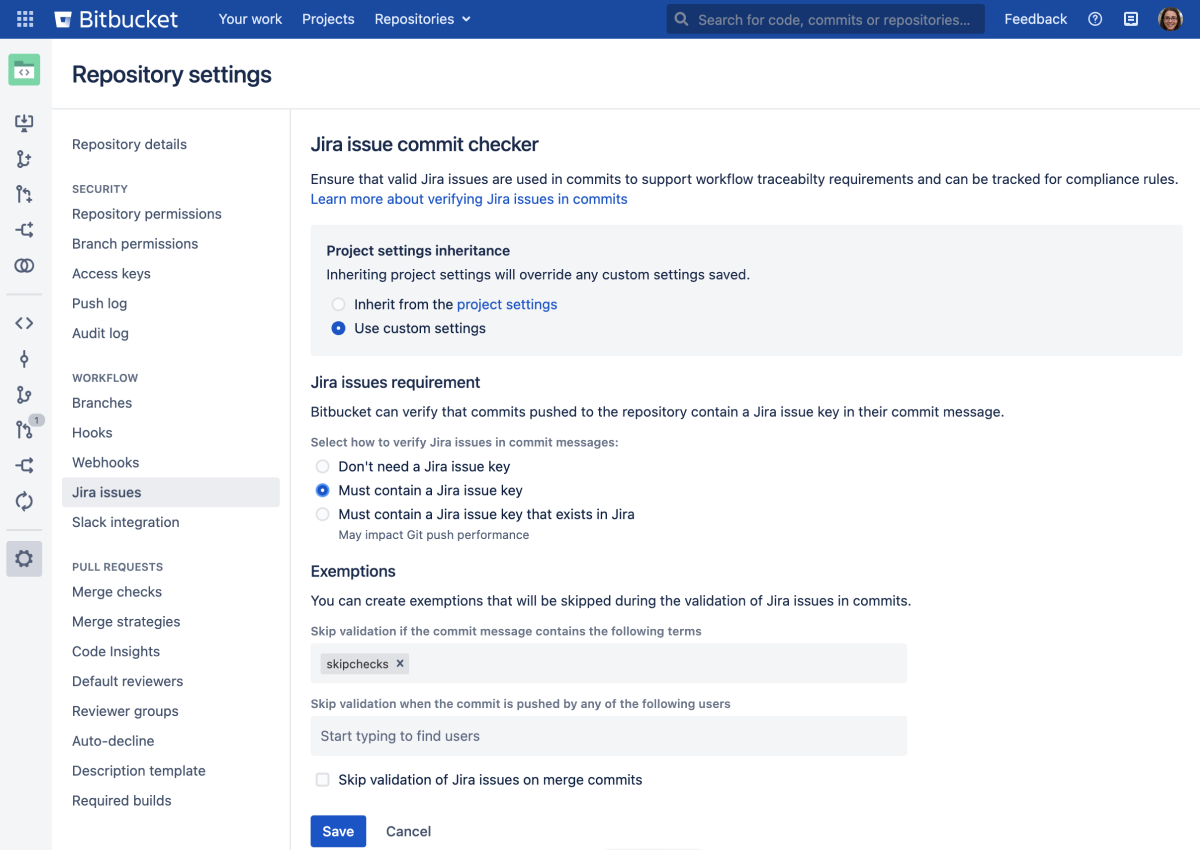Open Your work in top navigation
Viewport: 1200px width, 850px height.
(x=250, y=19)
